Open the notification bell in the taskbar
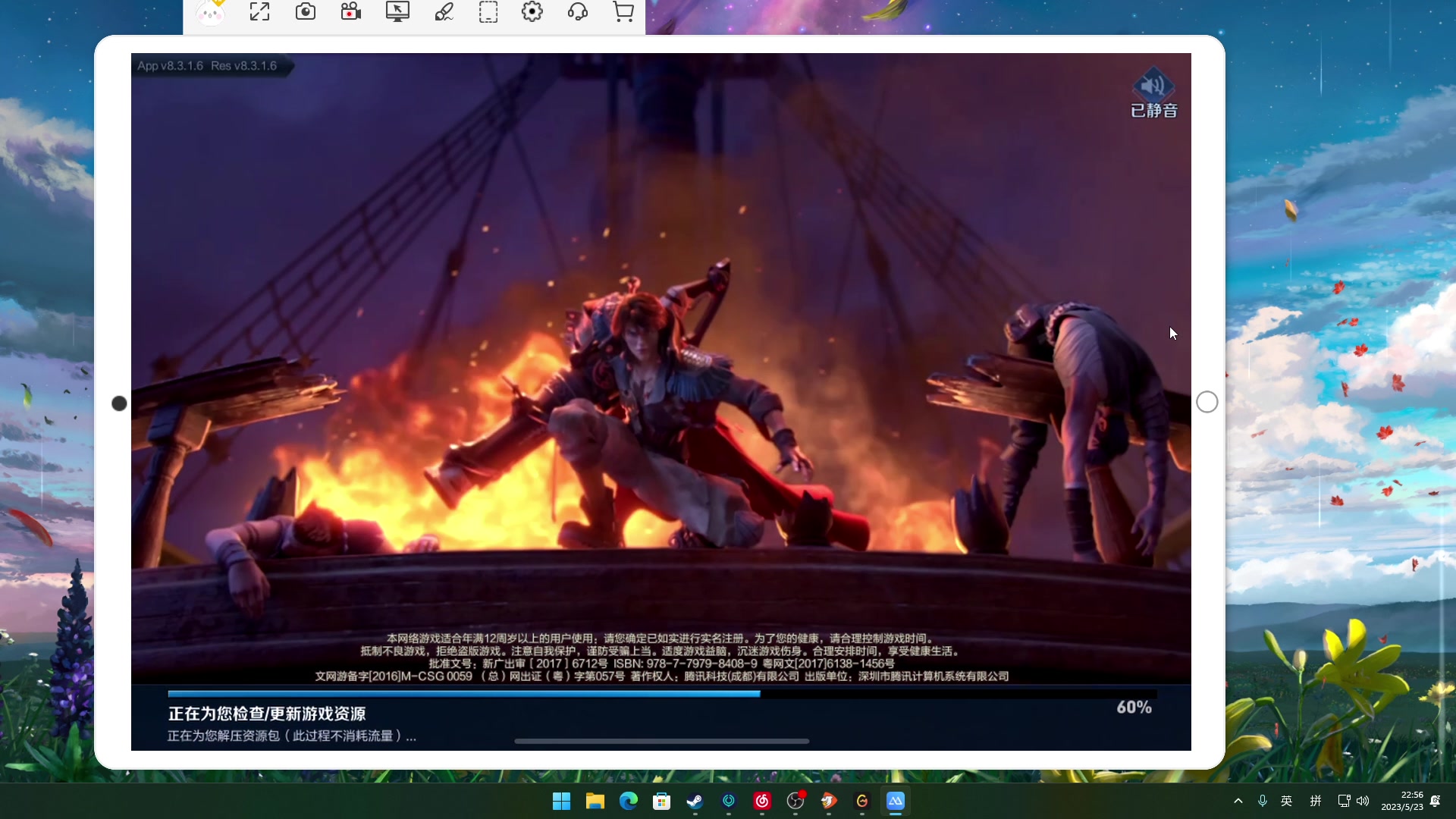The image size is (1456, 819). click(1435, 801)
